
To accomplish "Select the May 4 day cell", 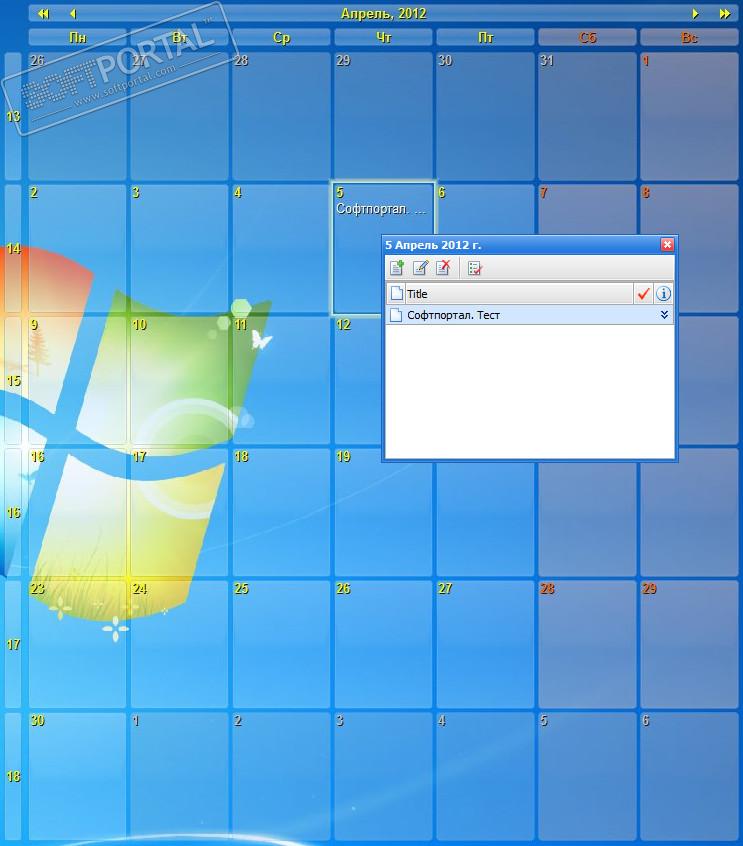I will click(x=485, y=776).
